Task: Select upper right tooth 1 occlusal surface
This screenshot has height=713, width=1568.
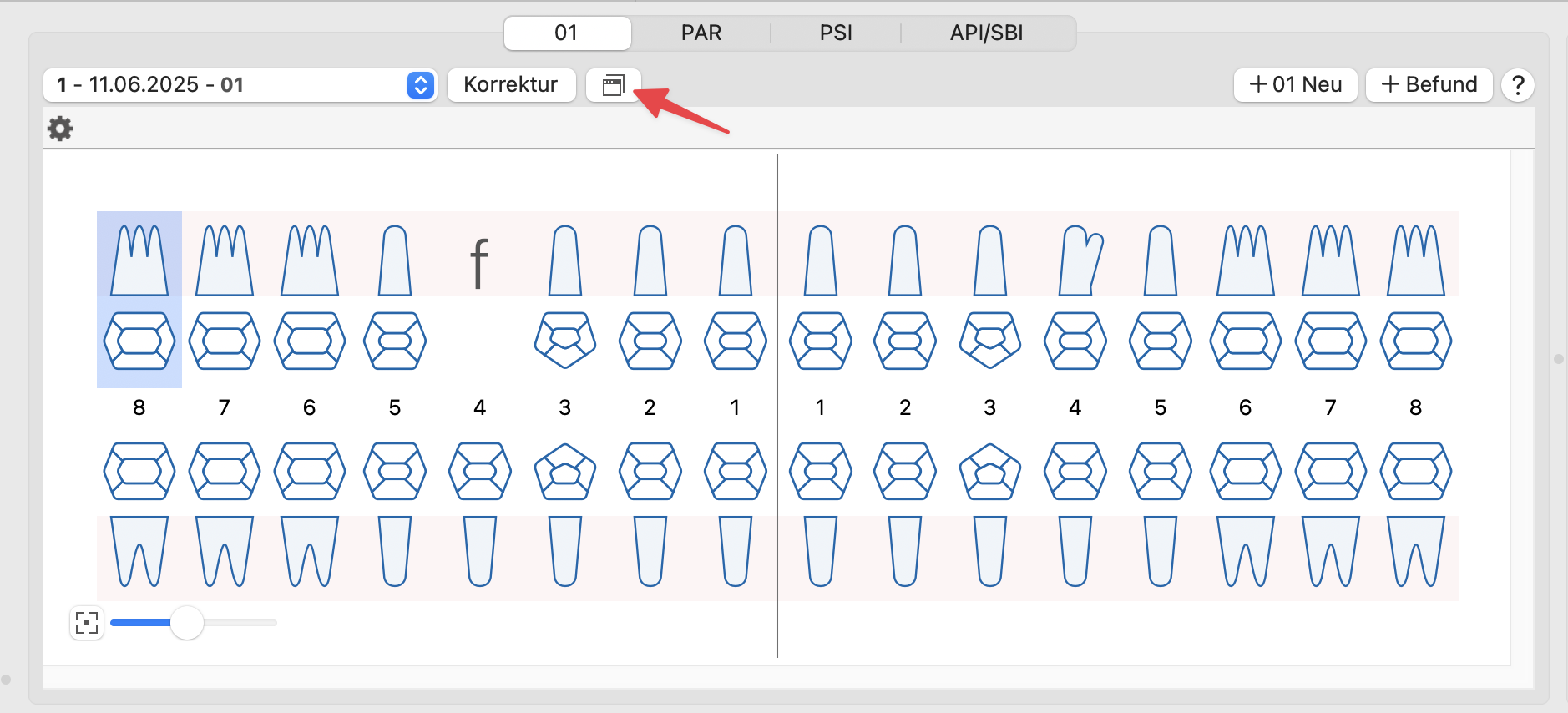Action: click(x=736, y=341)
